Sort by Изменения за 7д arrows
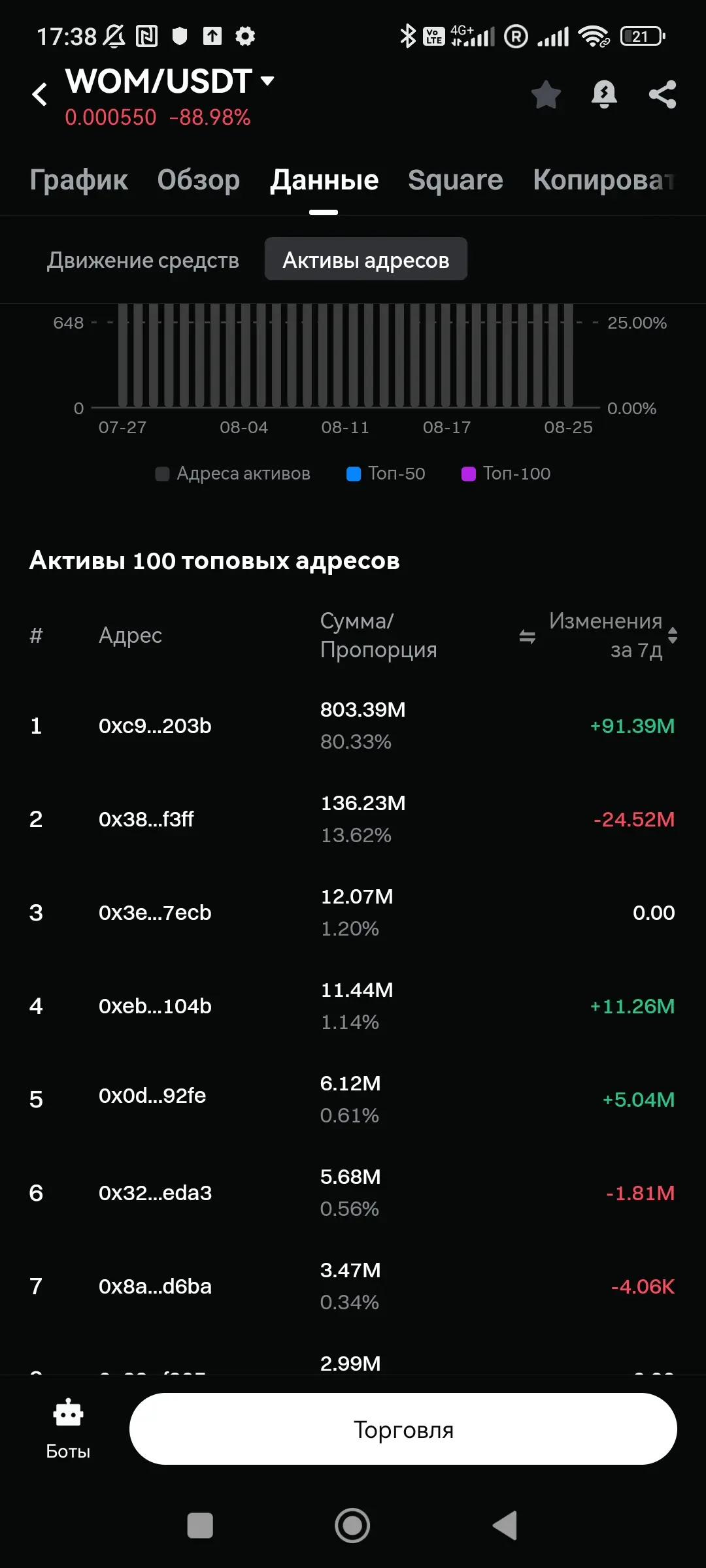This screenshot has width=706, height=1568. click(673, 635)
